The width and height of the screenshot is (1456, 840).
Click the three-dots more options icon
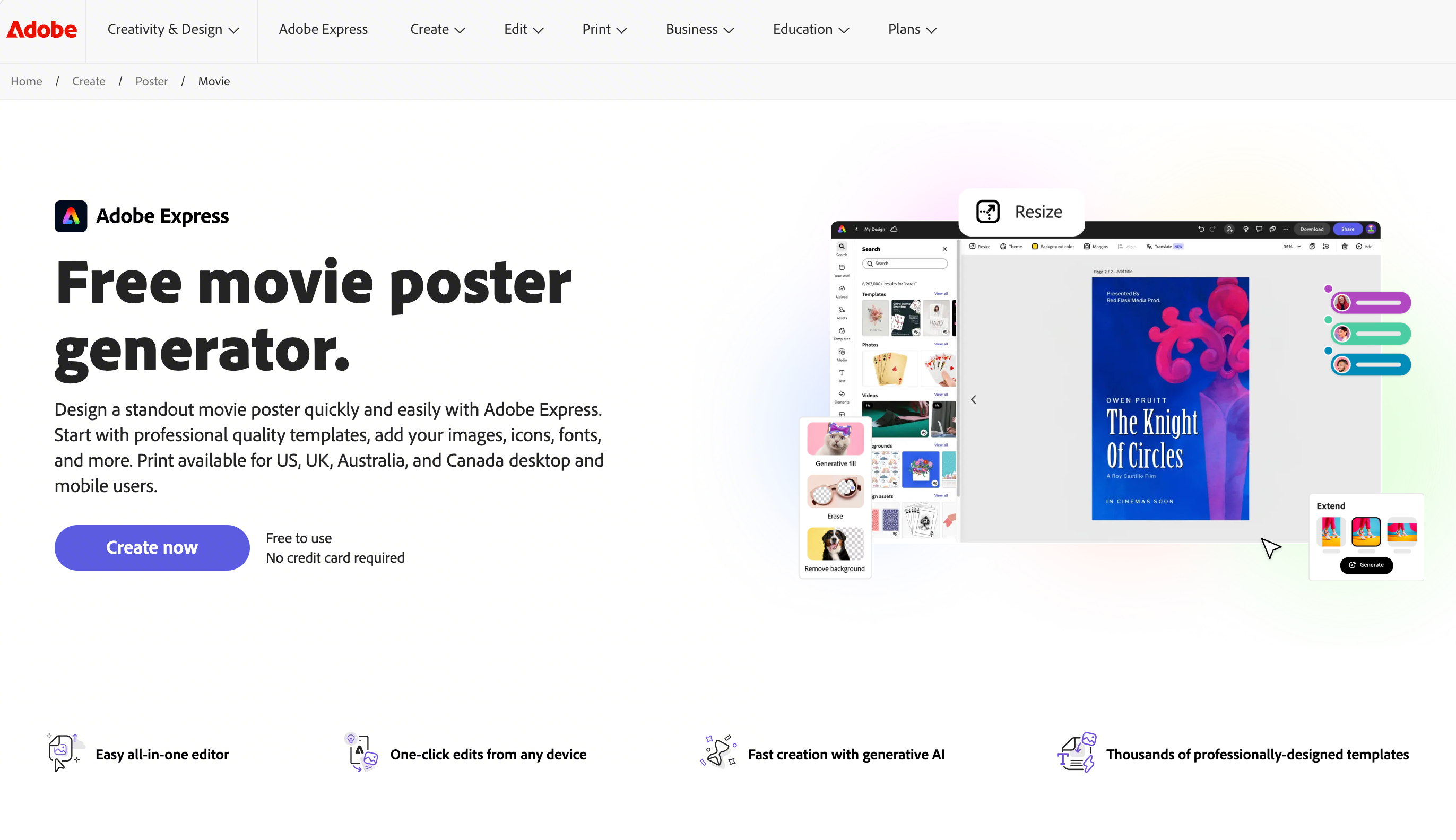(1286, 229)
